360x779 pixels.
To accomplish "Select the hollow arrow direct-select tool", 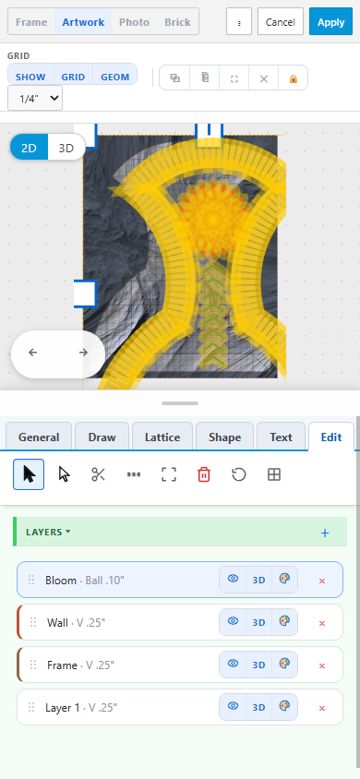I will point(64,474).
